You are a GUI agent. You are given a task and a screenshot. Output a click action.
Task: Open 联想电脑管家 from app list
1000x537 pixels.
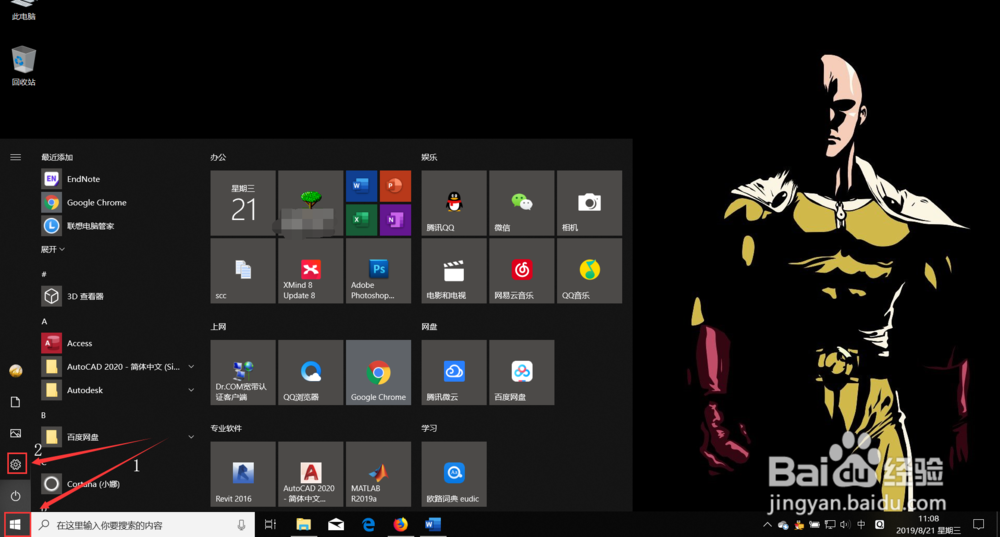(118, 226)
